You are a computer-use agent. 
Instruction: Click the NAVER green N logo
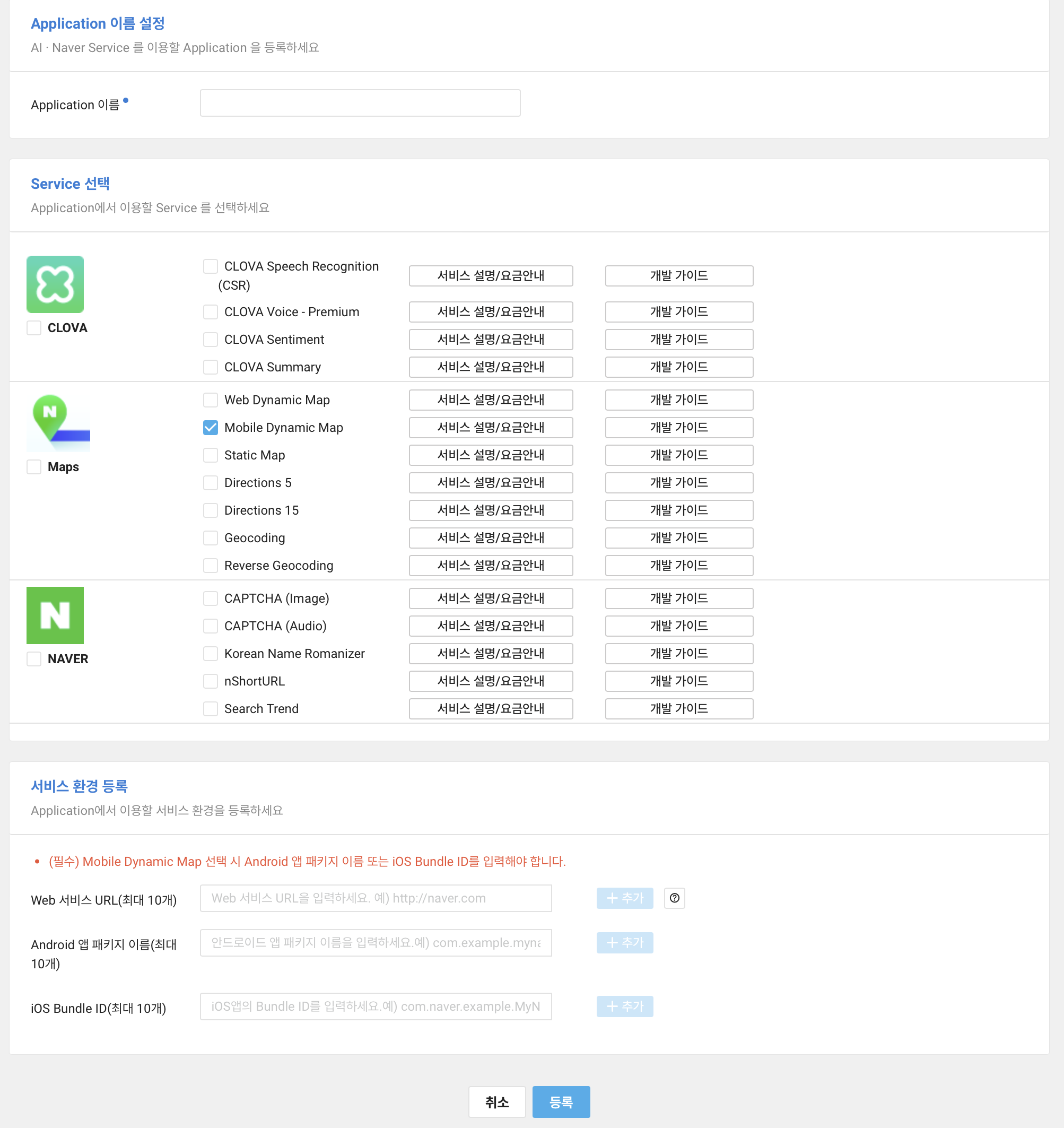click(x=55, y=615)
